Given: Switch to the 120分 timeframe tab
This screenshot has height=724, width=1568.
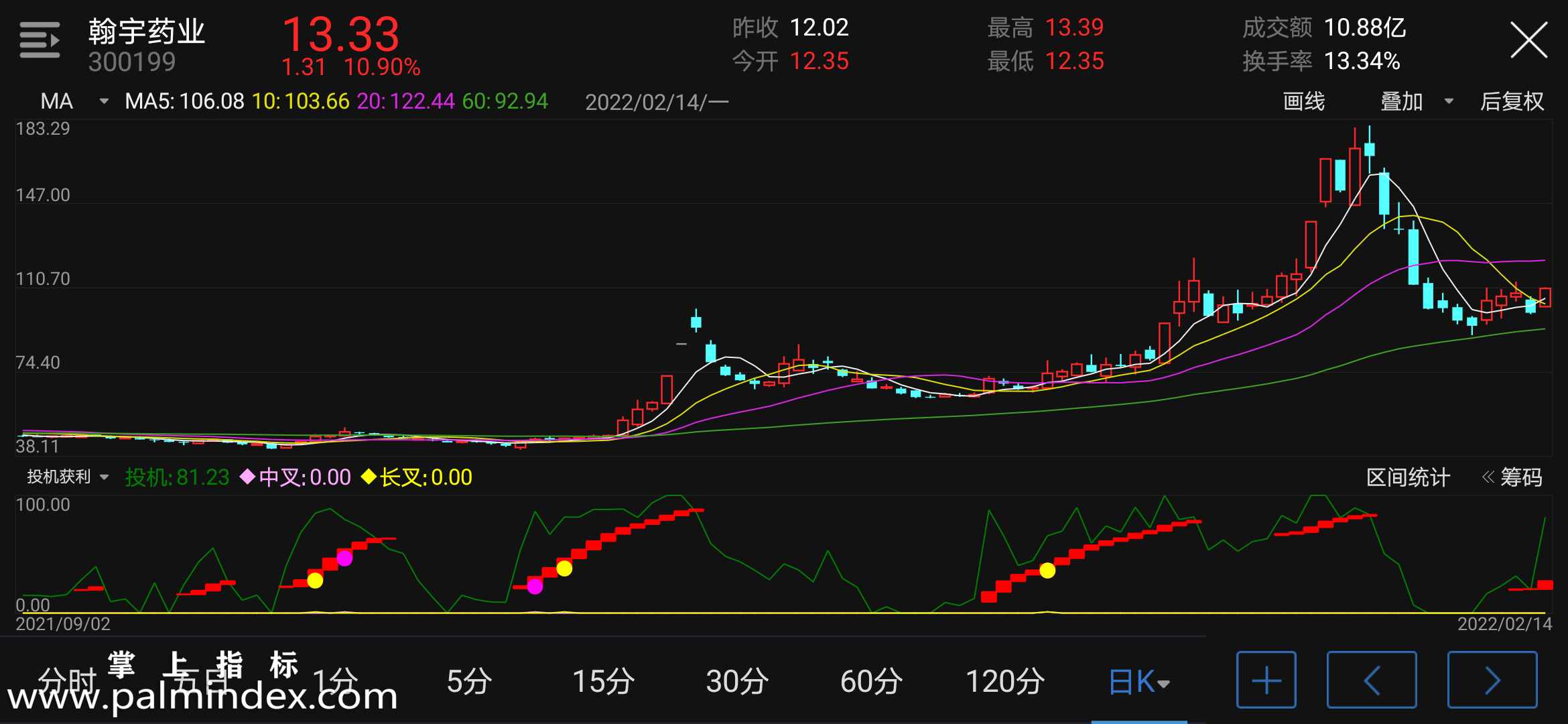Looking at the screenshot, I should 1005,682.
